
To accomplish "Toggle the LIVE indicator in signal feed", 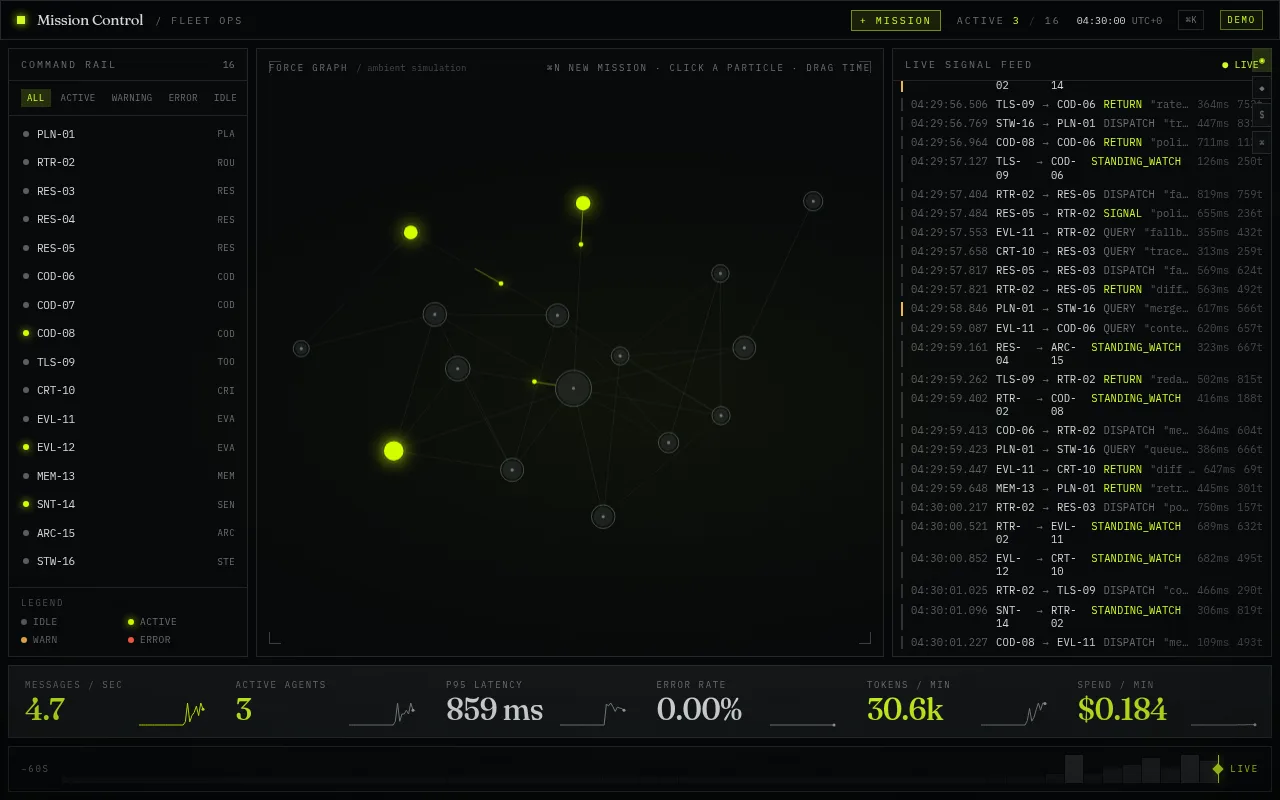I will 1241,65.
